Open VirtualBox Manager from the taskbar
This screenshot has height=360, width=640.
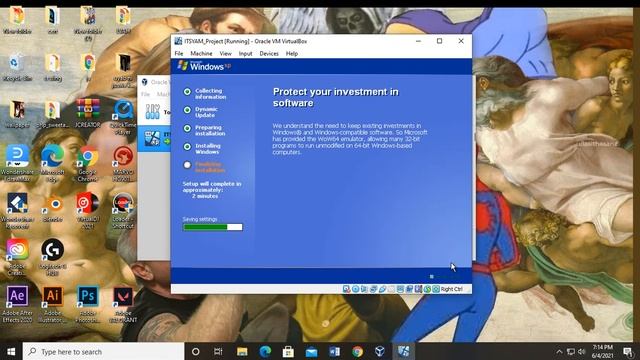[x=380, y=351]
